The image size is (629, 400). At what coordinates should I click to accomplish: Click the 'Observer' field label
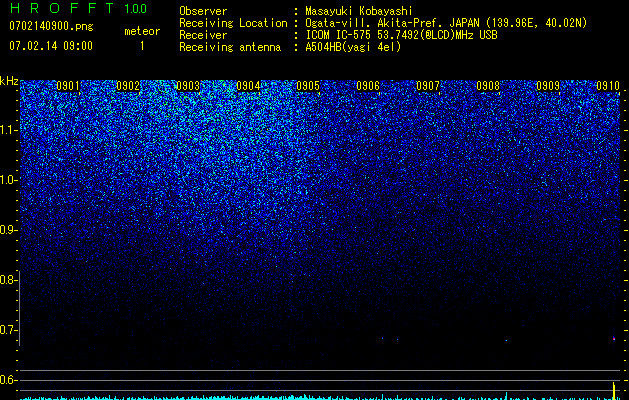point(203,11)
